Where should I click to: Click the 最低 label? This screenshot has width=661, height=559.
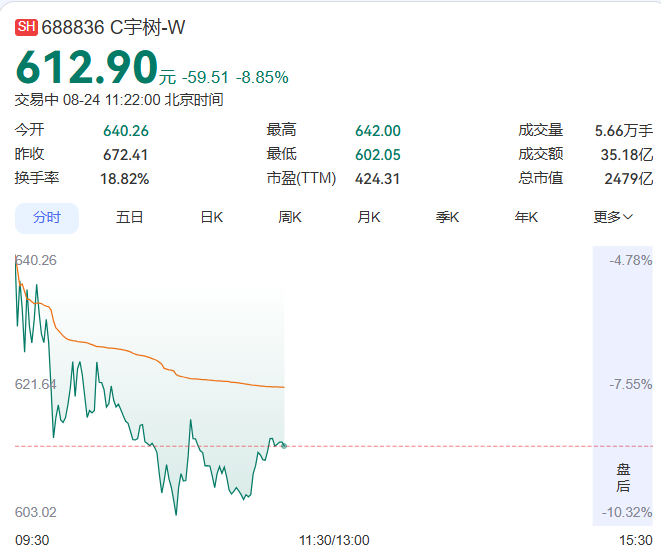(281, 154)
